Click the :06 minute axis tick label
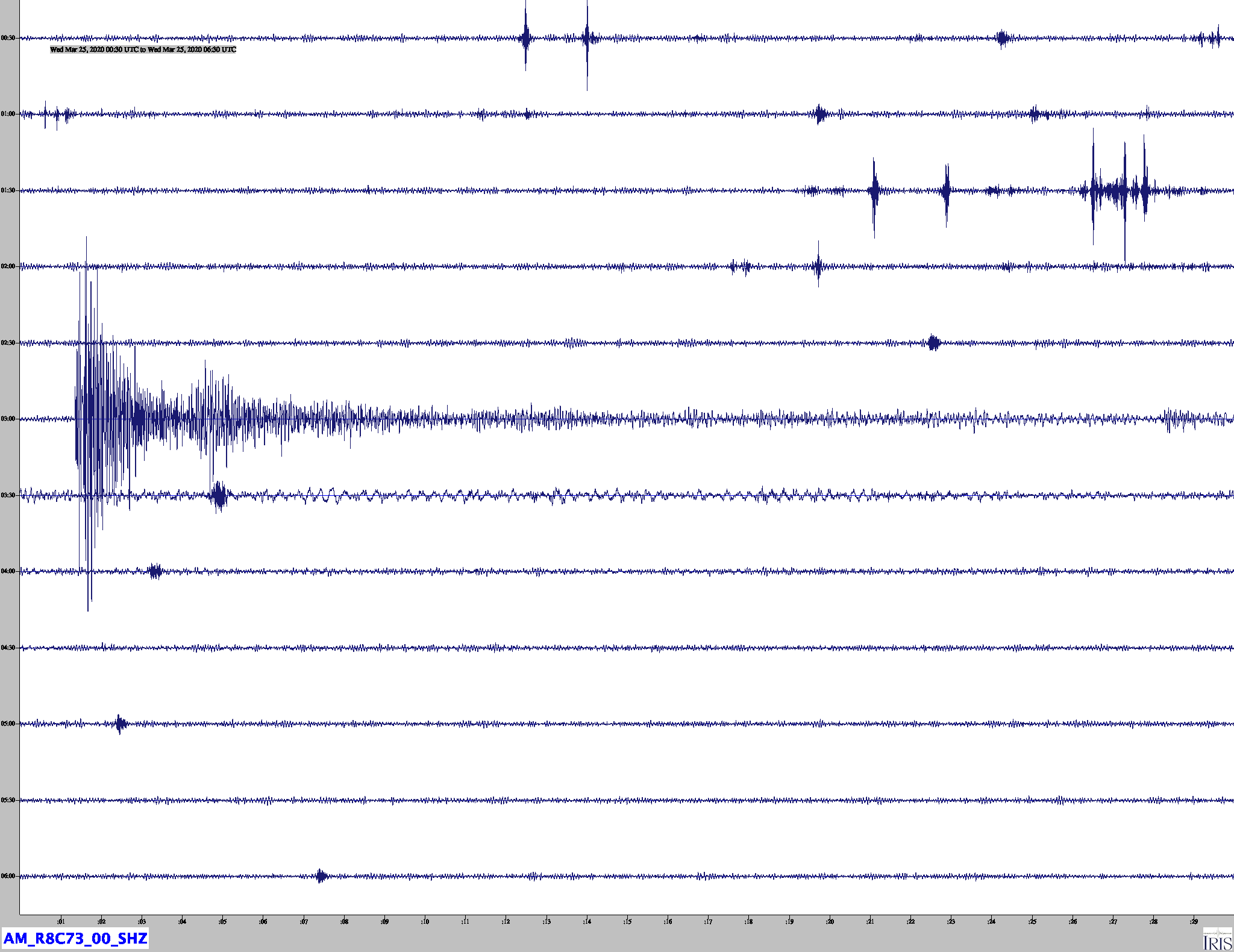Image resolution: width=1234 pixels, height=952 pixels. pos(263,921)
